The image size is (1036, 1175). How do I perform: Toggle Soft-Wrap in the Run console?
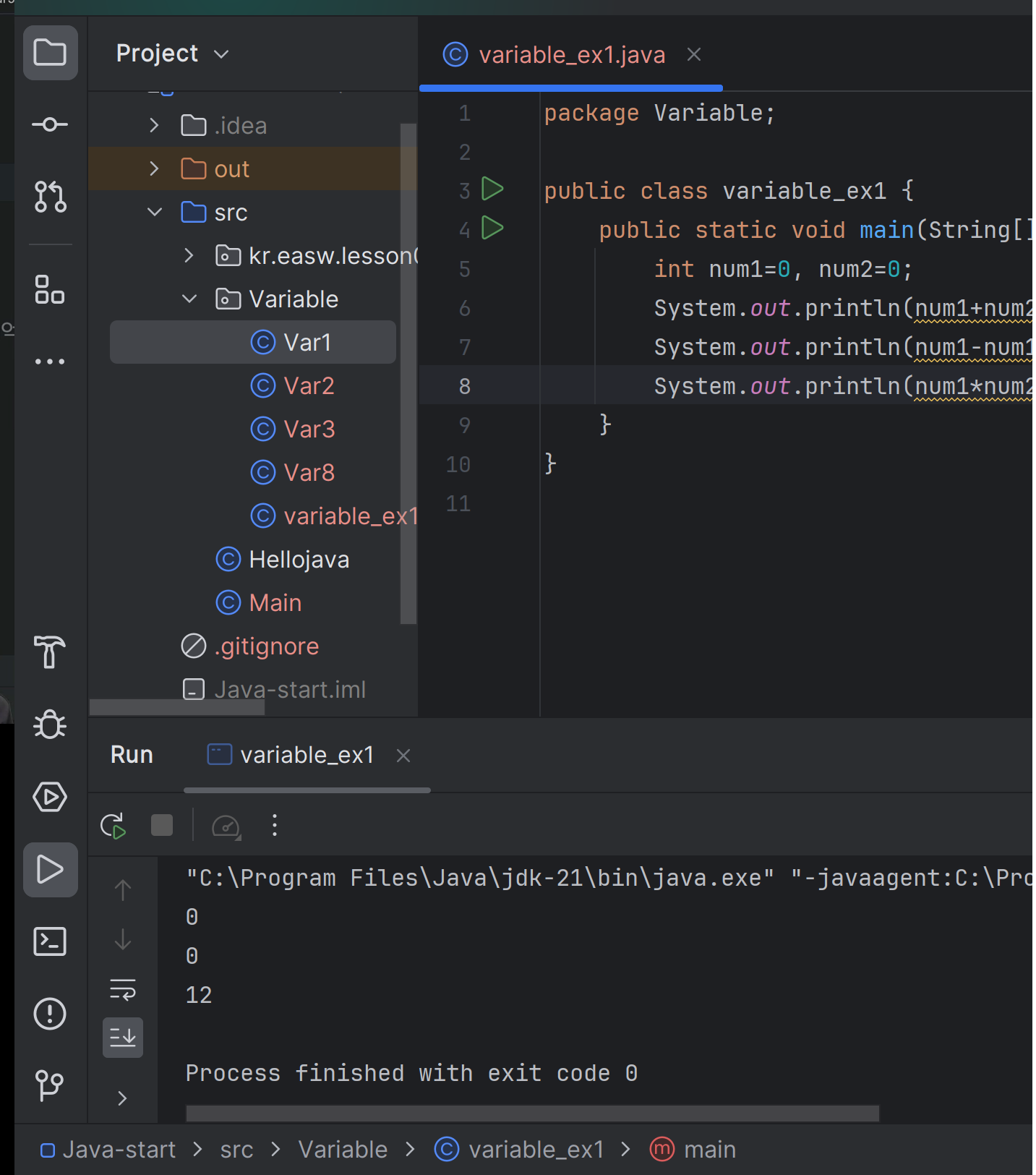123,989
